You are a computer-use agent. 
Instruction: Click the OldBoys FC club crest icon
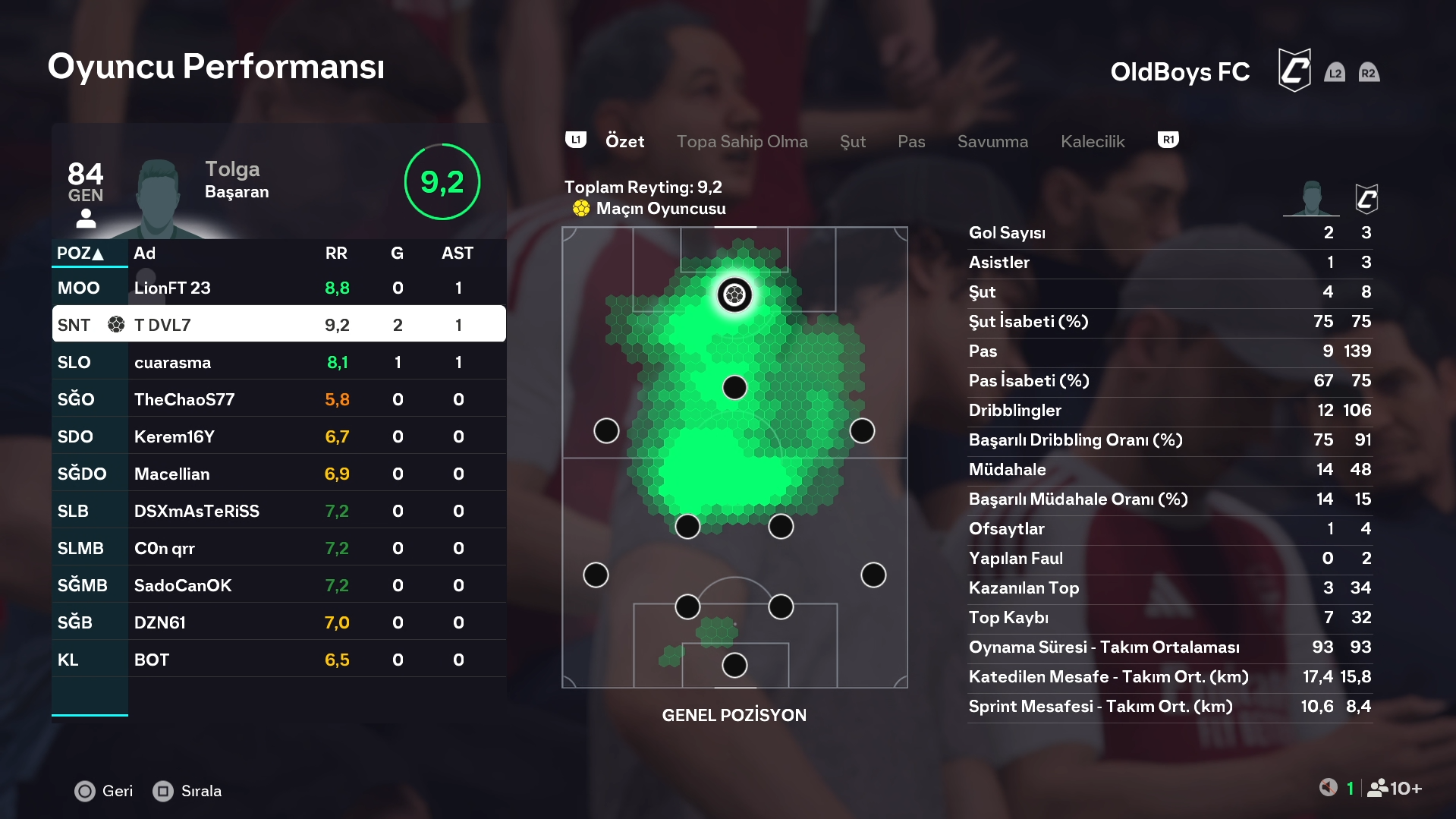point(1294,71)
